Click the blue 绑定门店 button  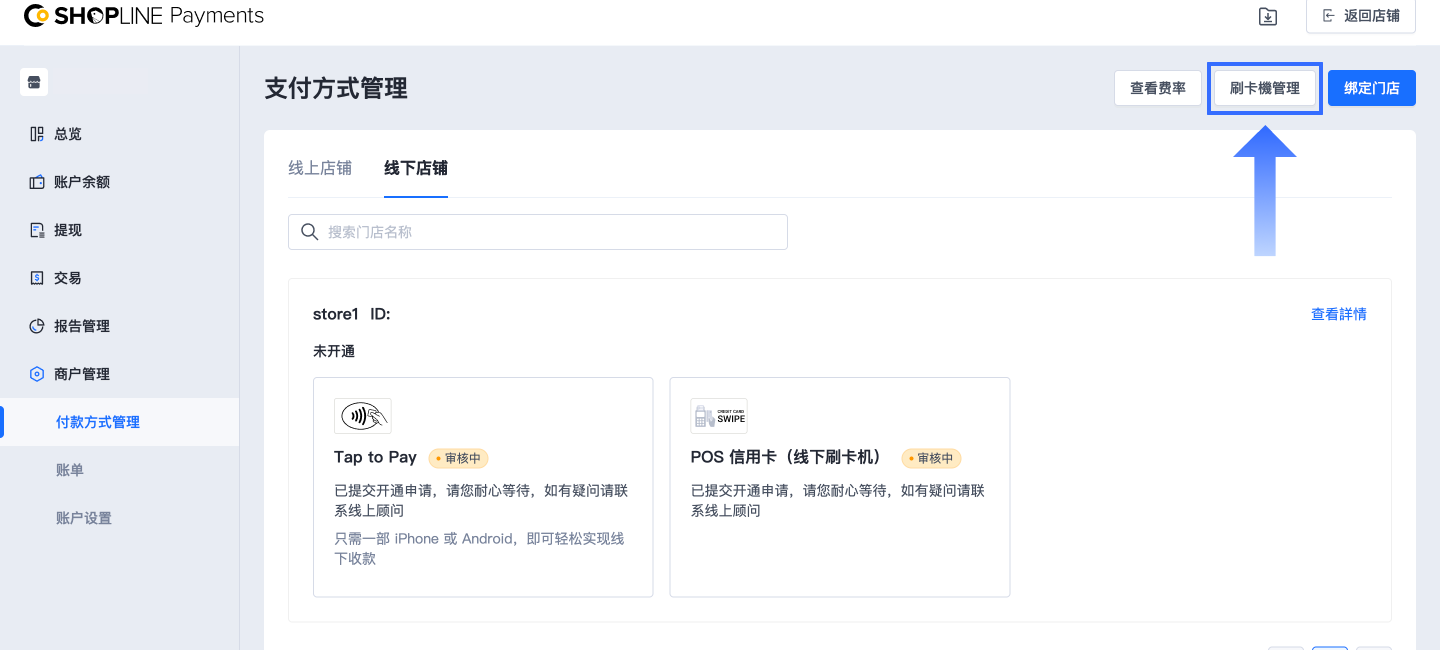1372,88
